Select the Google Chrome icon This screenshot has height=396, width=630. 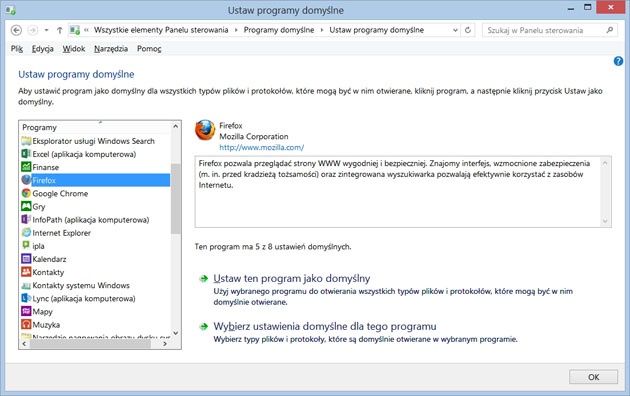click(x=26, y=193)
